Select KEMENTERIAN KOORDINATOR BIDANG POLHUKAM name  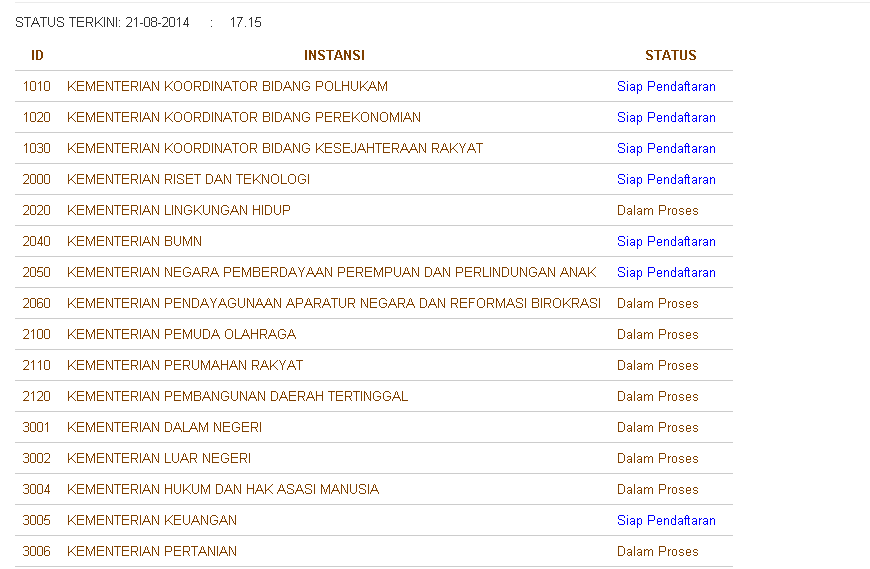[x=227, y=87]
